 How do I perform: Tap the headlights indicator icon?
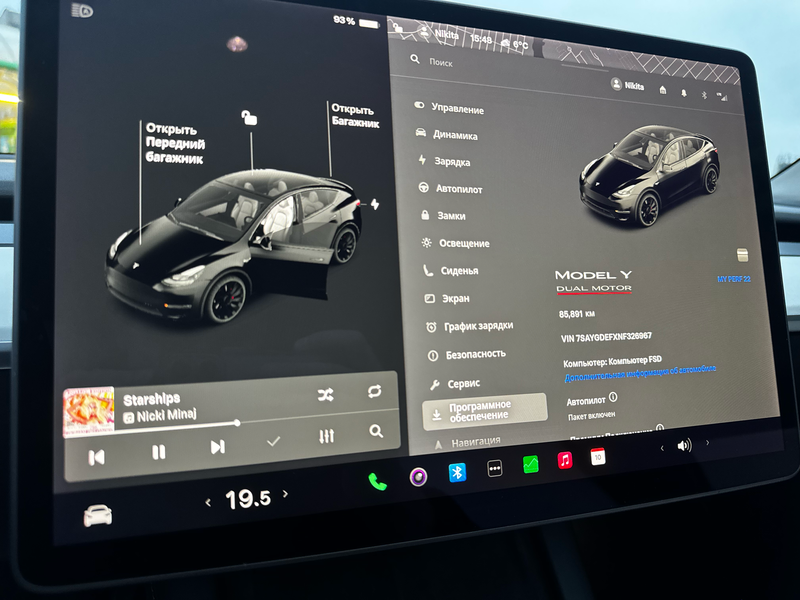click(x=82, y=11)
